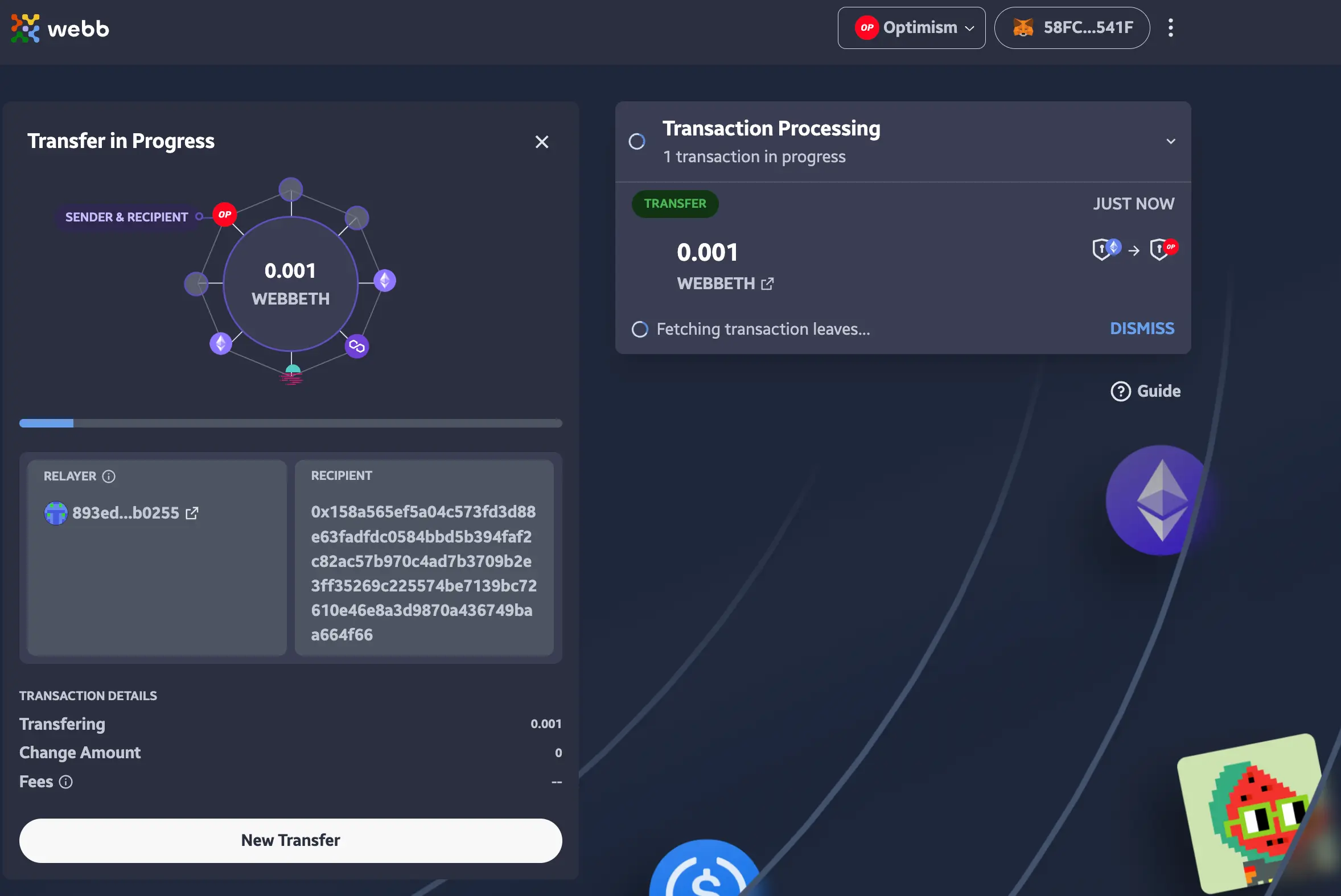Image resolution: width=1341 pixels, height=896 pixels.
Task: Open relayer 893ed...b0255 external link
Action: pyautogui.click(x=192, y=513)
